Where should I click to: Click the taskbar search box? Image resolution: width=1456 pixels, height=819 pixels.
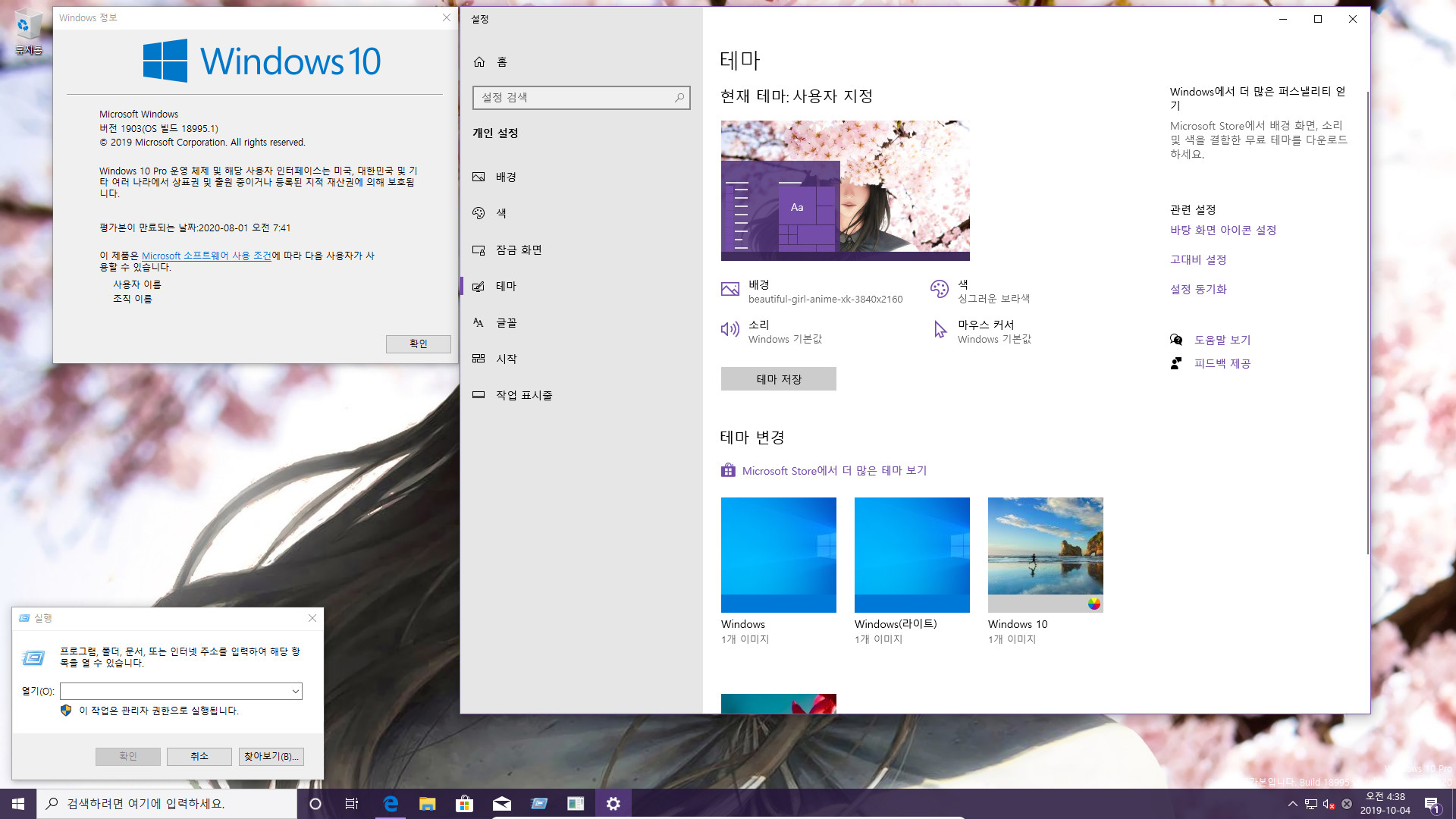[x=167, y=804]
